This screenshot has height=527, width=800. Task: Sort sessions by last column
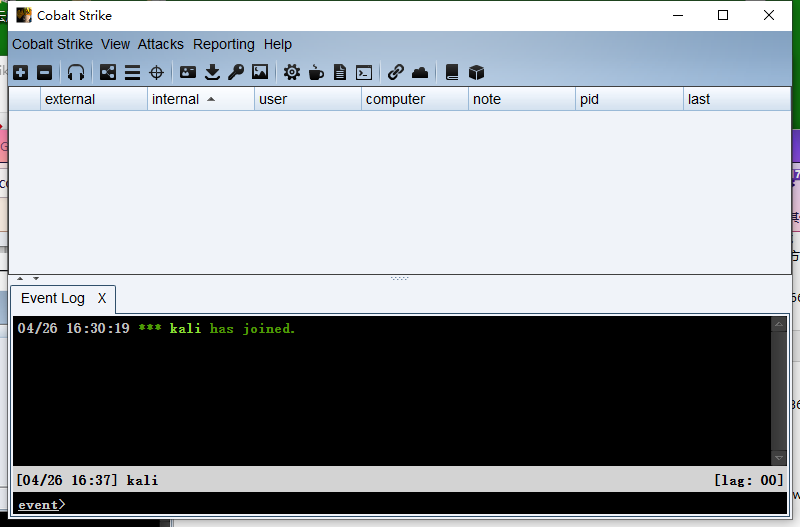[x=737, y=99]
